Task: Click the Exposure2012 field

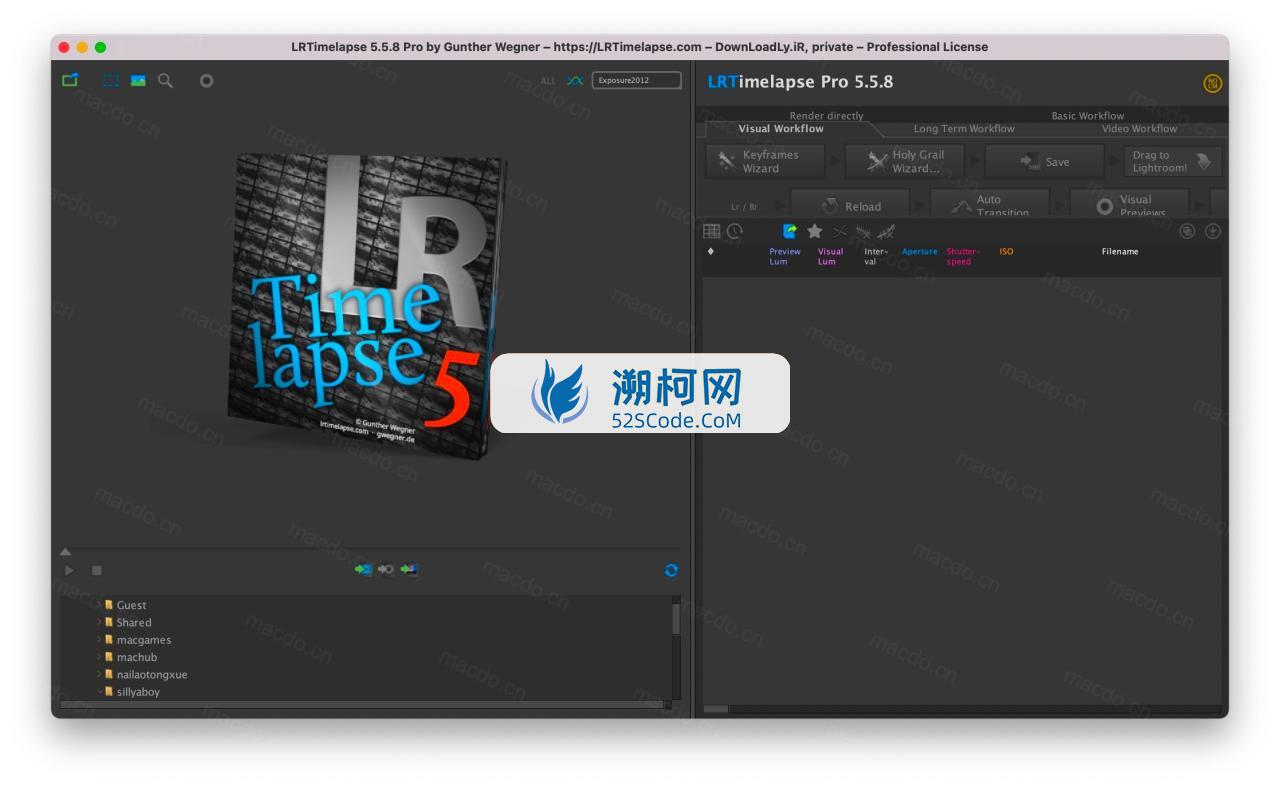Action: (x=636, y=80)
